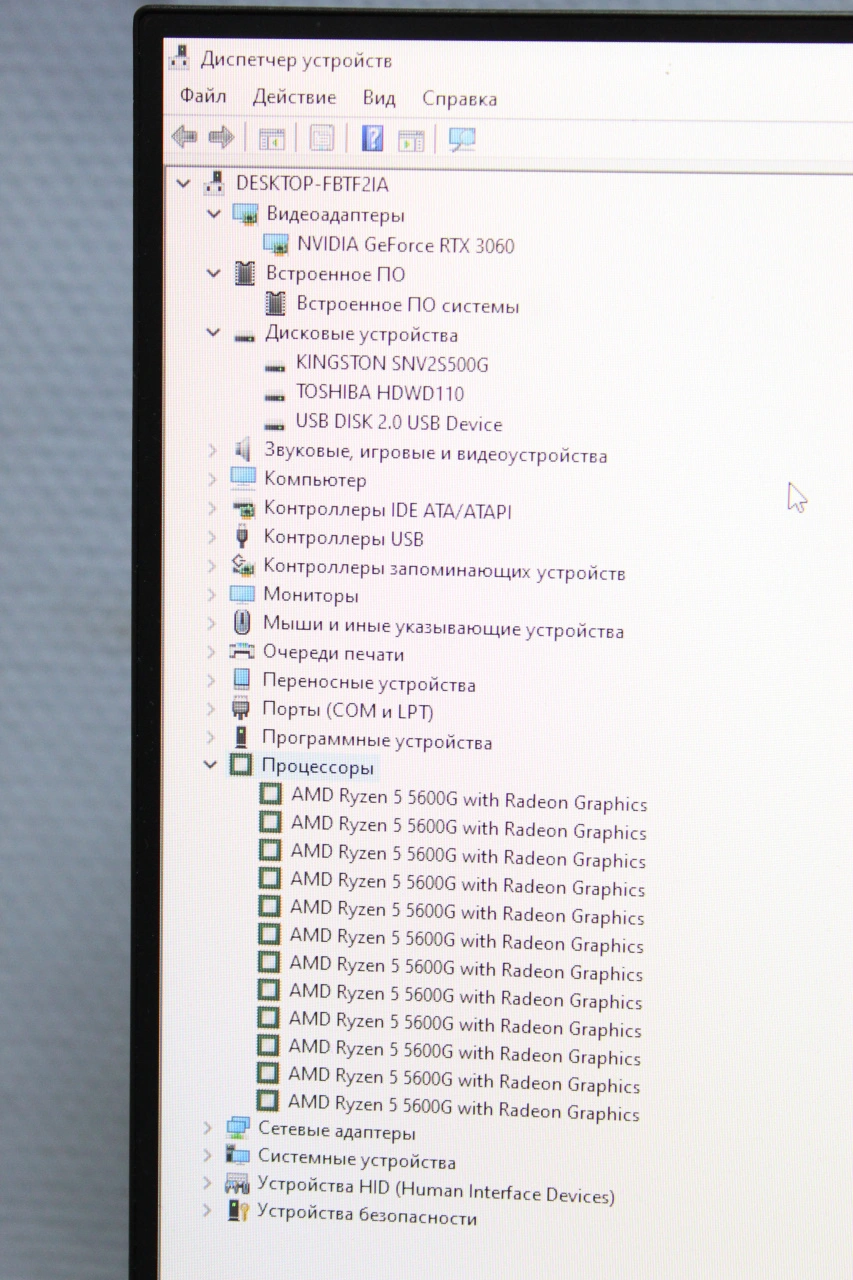Screen dimensions: 853x1280
Task: Click the KINGSTON SNV2S500G drive icon
Action: coord(274,366)
